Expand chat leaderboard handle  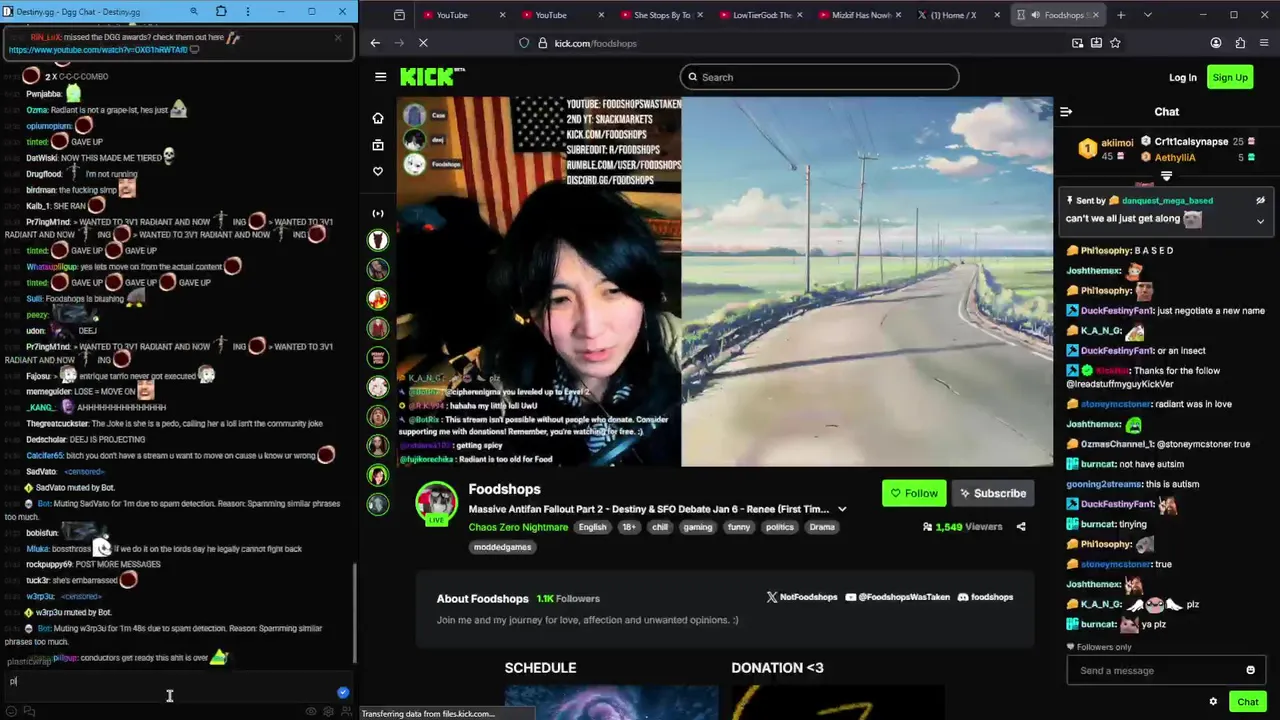(1166, 176)
